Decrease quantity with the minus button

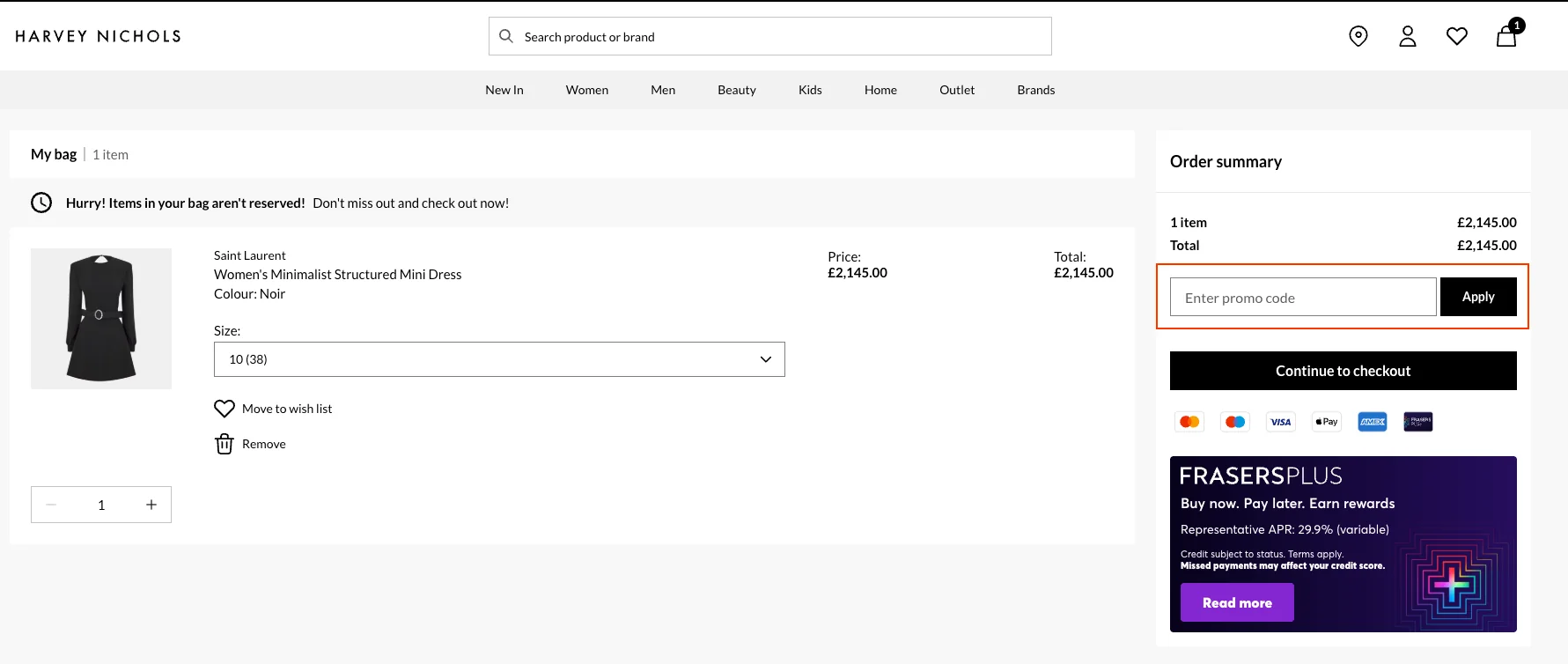[x=51, y=505]
